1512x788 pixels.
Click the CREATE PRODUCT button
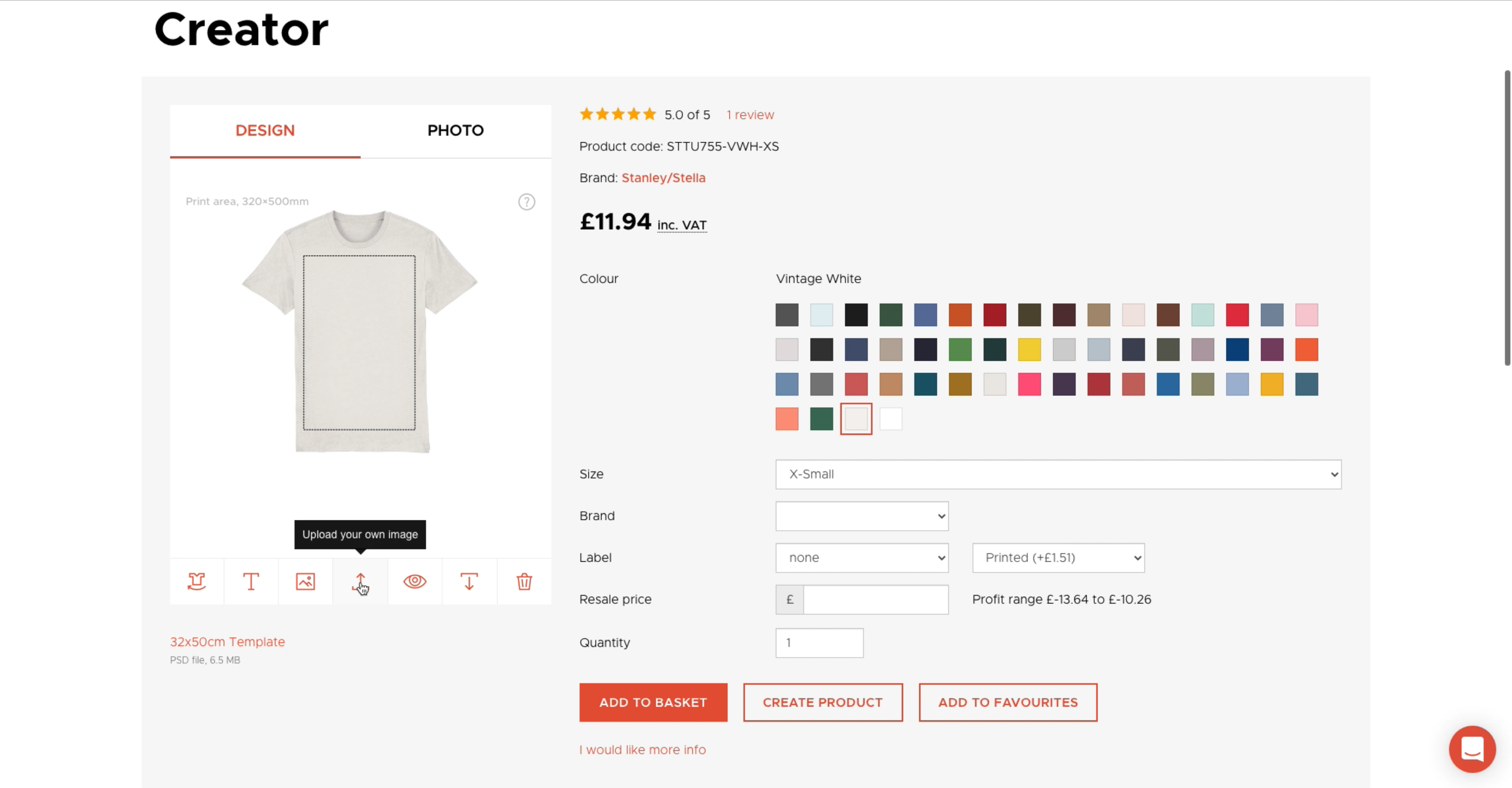(x=822, y=702)
